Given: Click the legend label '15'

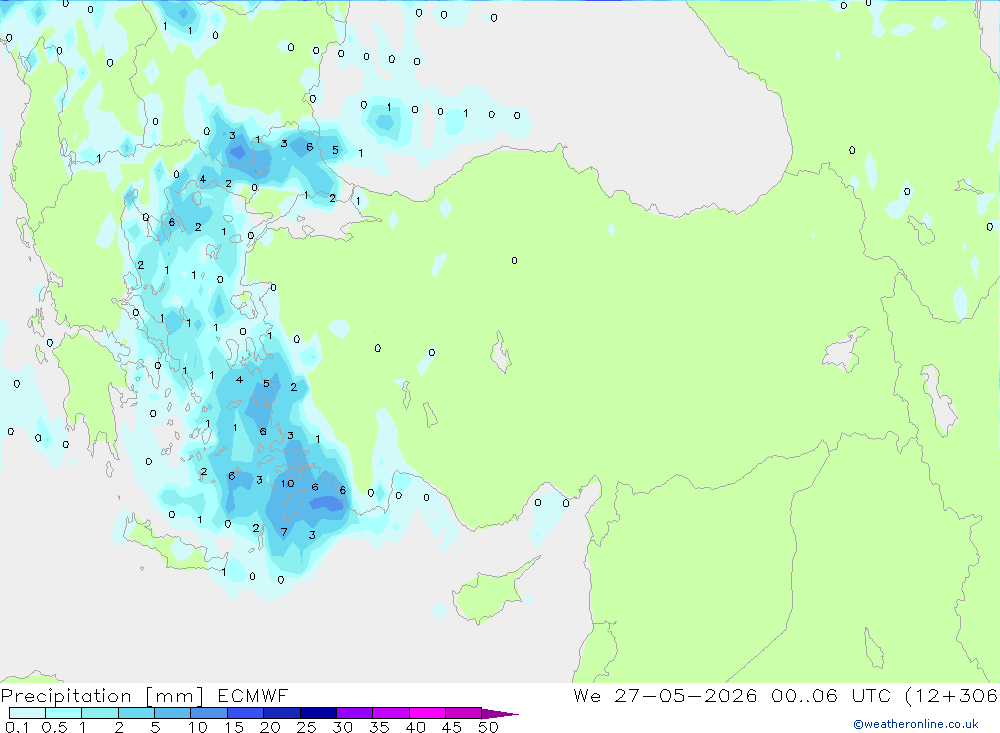Looking at the screenshot, I should pos(234,727).
